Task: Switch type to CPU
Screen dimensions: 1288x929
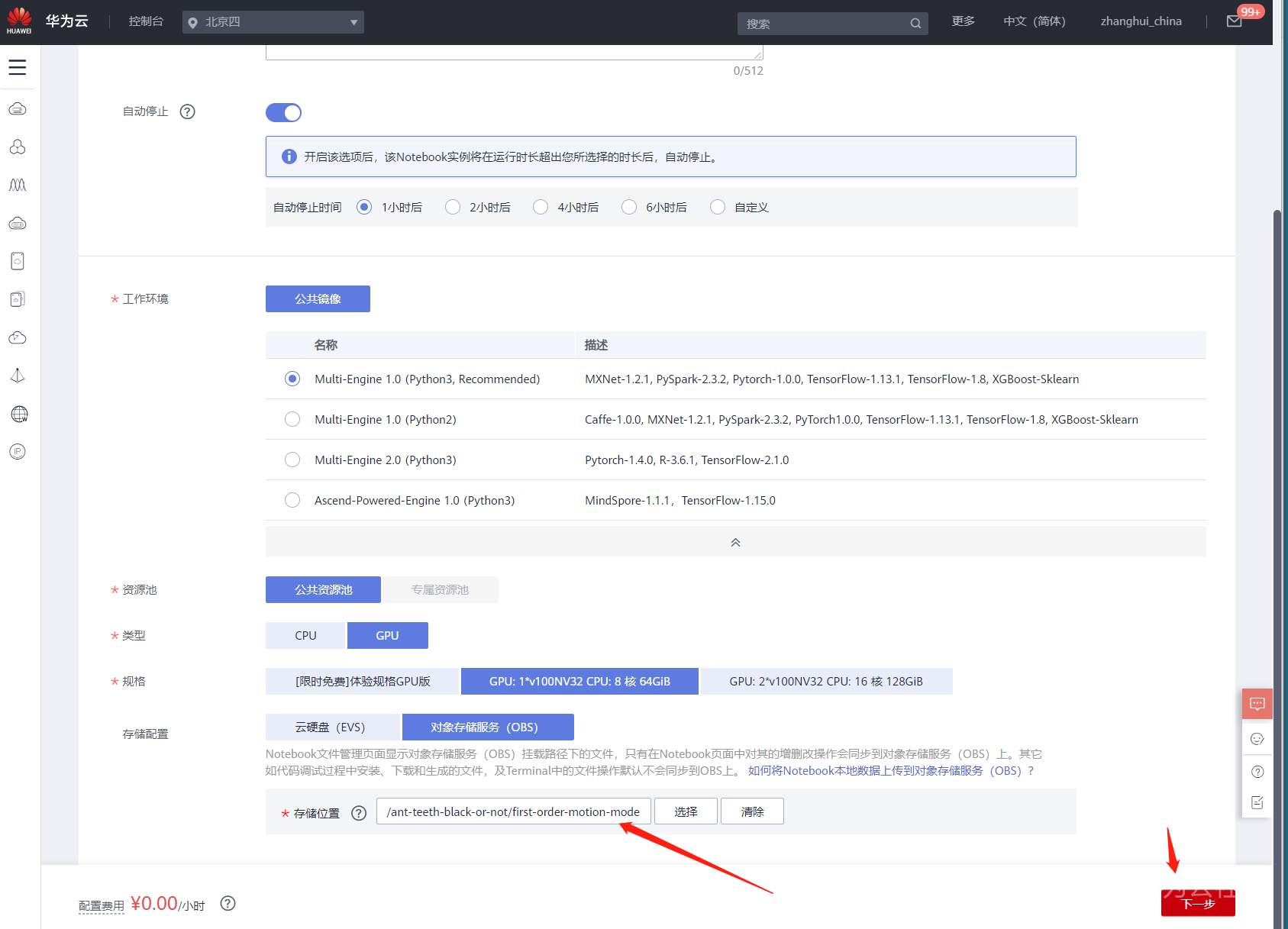Action: 305,636
